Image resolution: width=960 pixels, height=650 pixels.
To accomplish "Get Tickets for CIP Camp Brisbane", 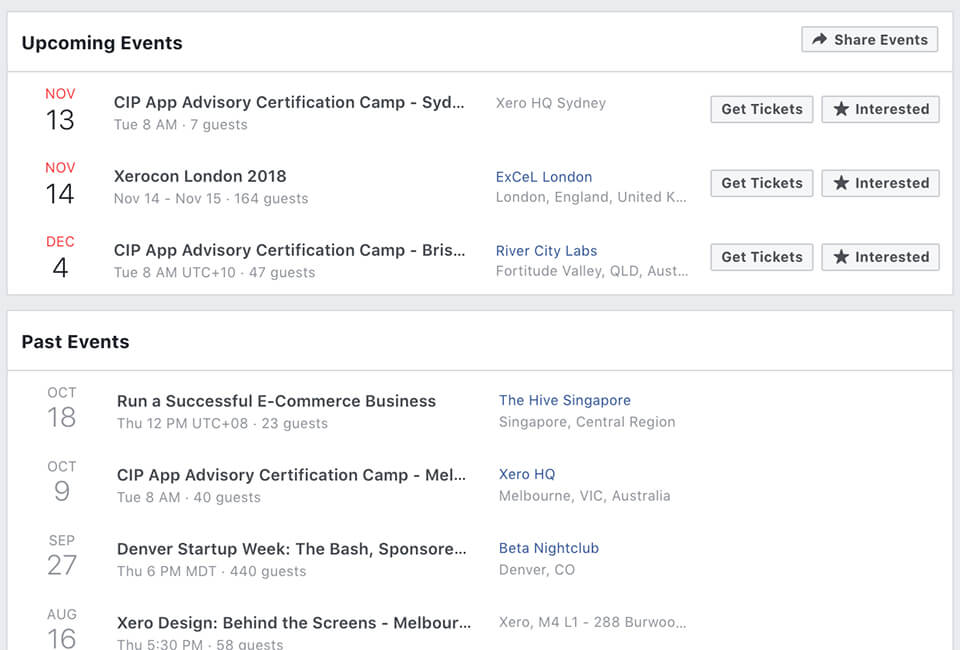I will [x=762, y=257].
